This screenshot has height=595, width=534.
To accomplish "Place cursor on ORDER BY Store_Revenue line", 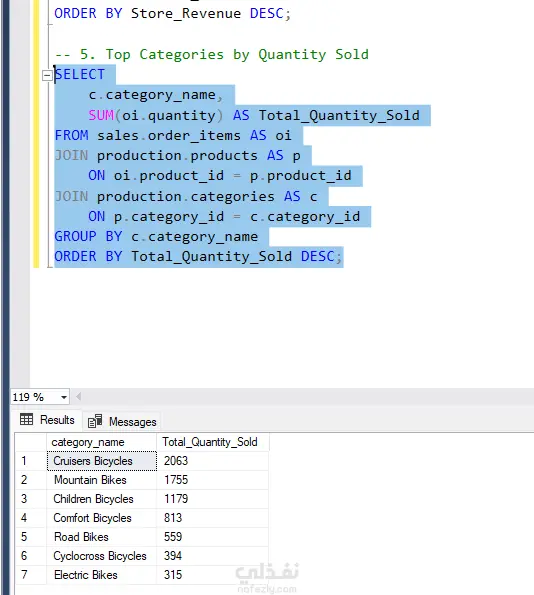I will click(173, 14).
